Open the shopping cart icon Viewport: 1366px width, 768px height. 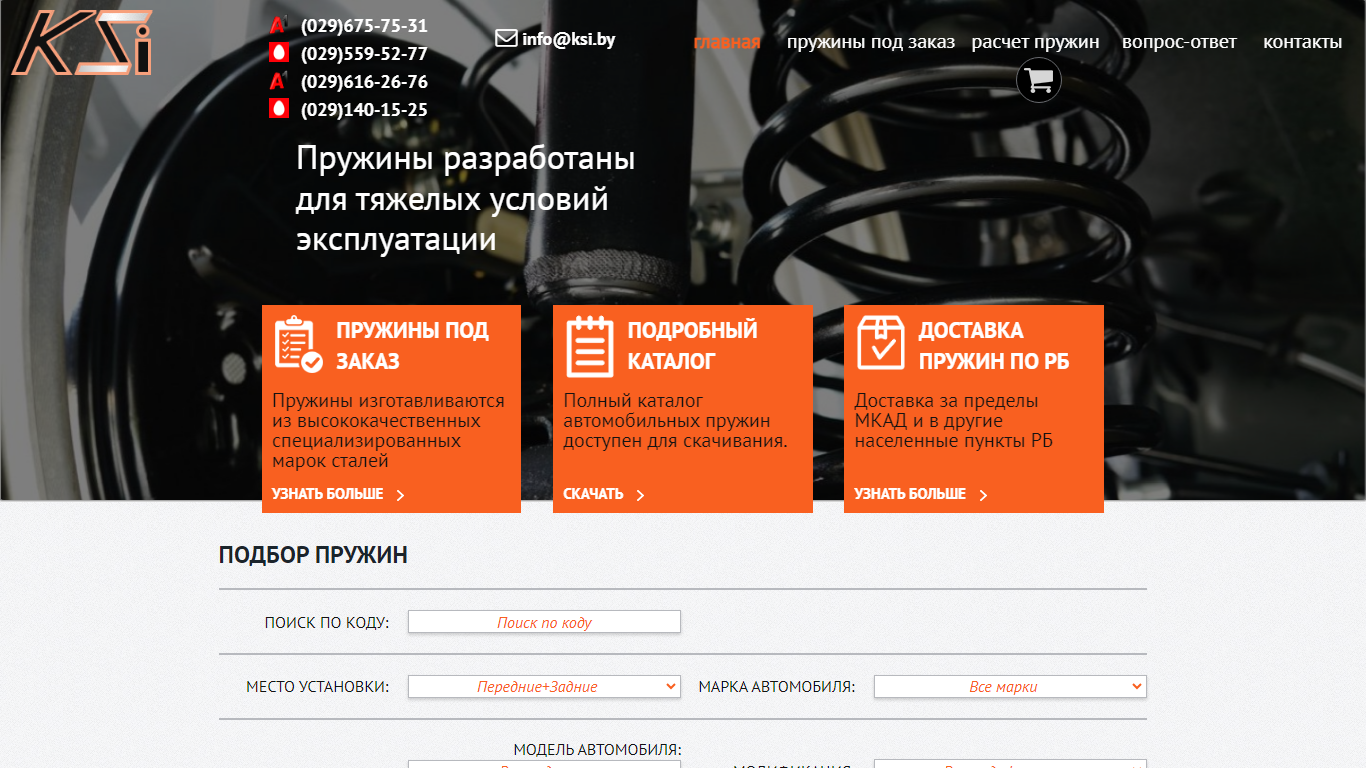coord(1039,80)
